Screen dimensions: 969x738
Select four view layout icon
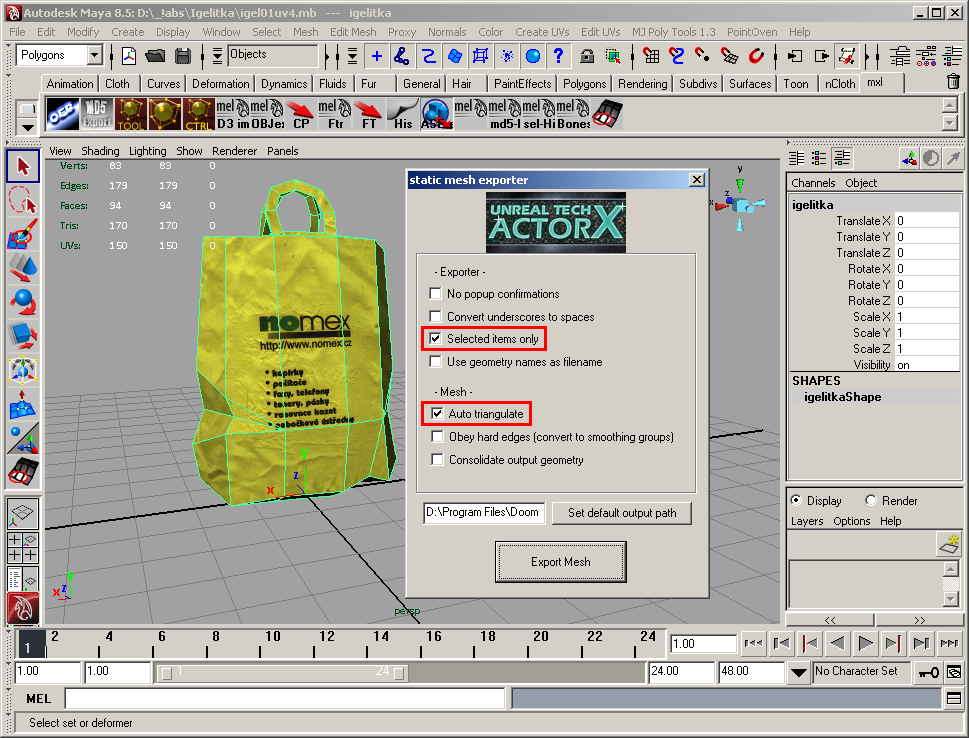(x=23, y=547)
